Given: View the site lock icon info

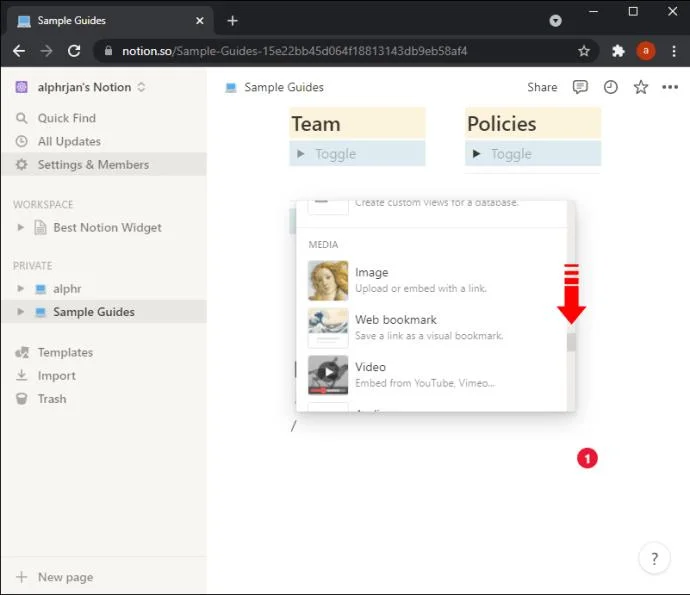Looking at the screenshot, I should coord(108,51).
